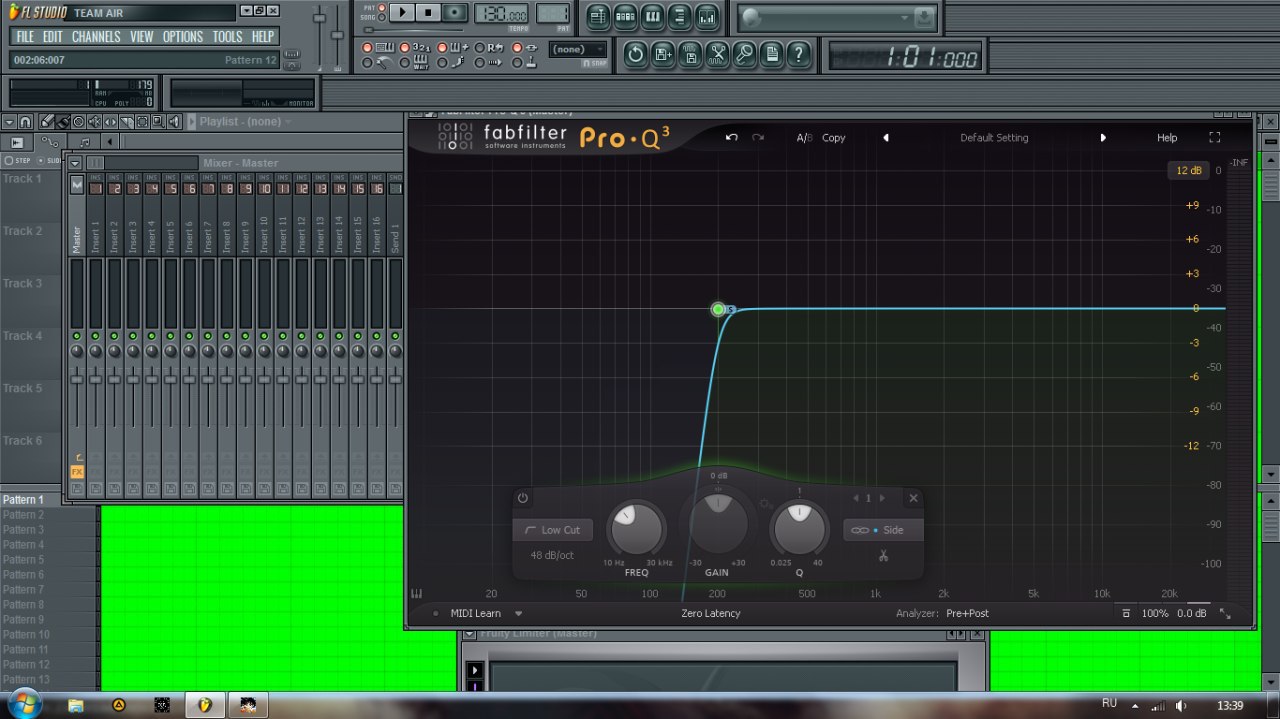The width and height of the screenshot is (1280, 719).
Task: Open the Mixer view button
Action: (x=707, y=16)
